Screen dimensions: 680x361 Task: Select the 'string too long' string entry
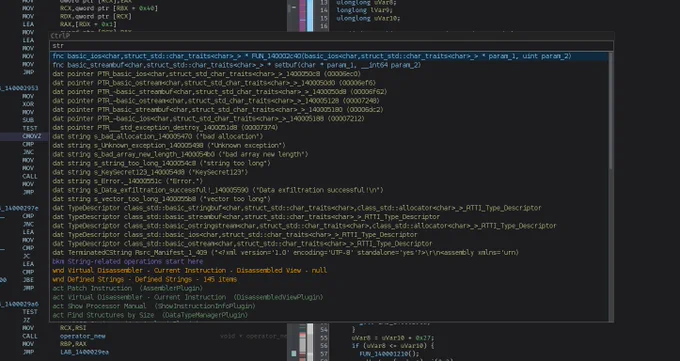click(x=329, y=163)
